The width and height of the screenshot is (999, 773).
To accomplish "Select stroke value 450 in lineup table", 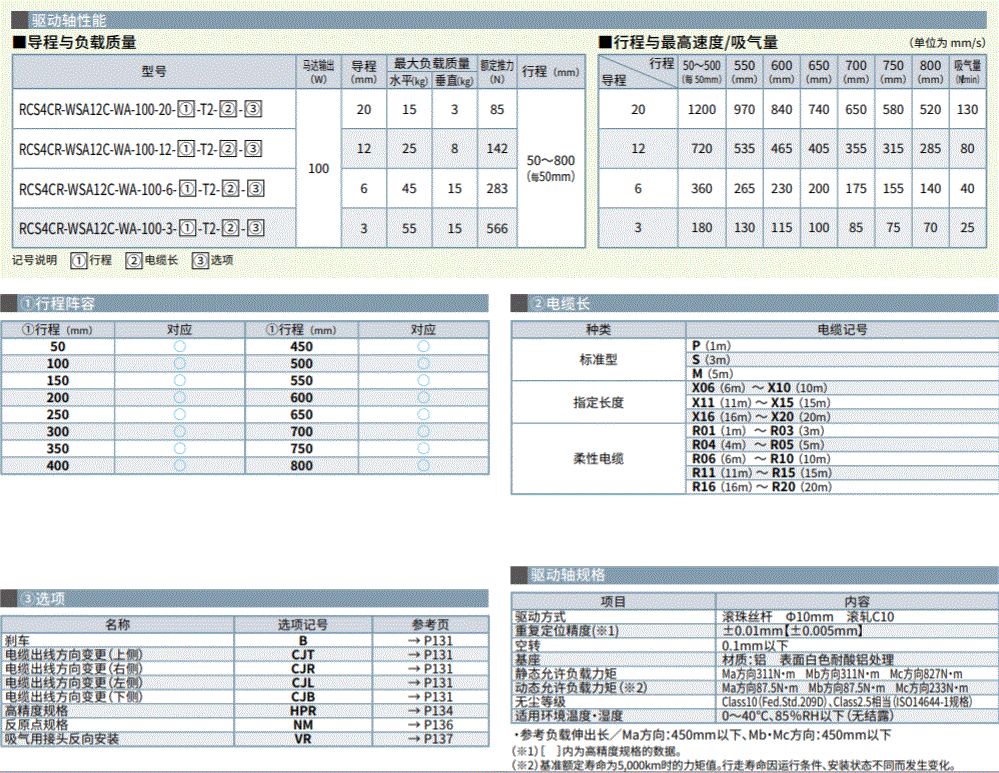I will [301, 347].
